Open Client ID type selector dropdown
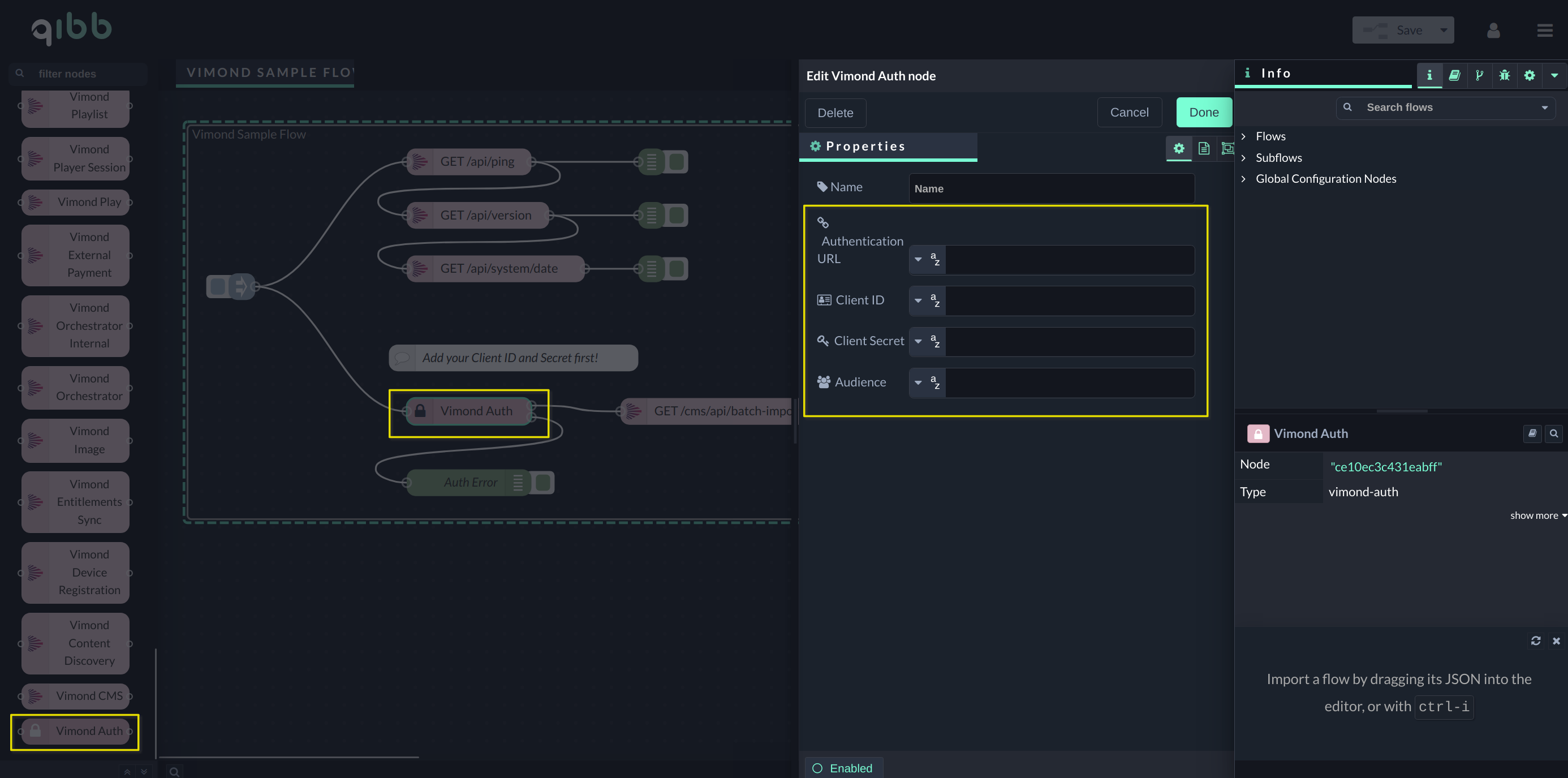This screenshot has width=1568, height=778. [927, 300]
